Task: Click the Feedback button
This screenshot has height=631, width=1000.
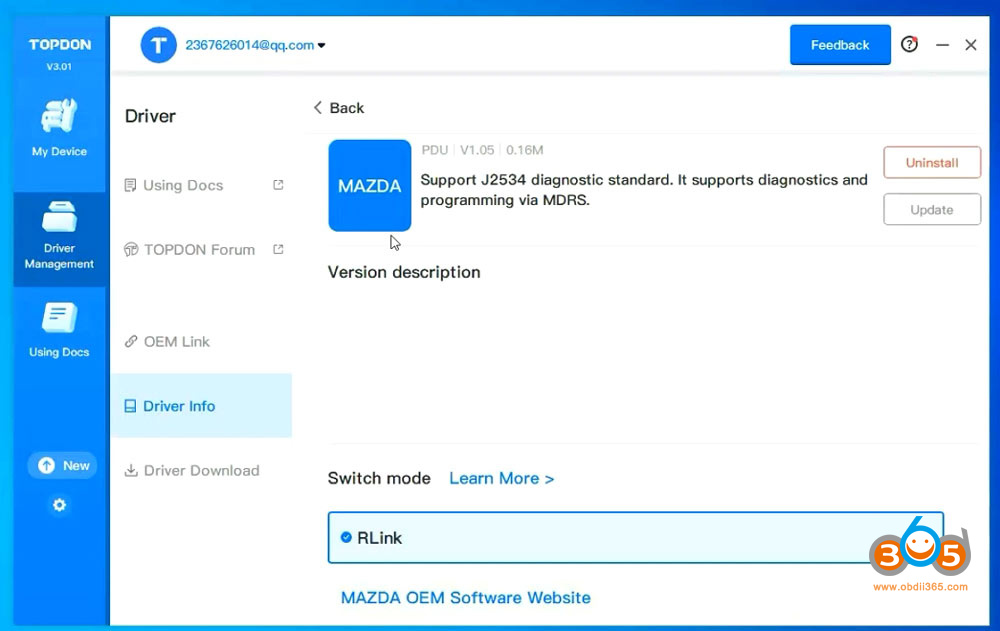Action: (x=840, y=45)
